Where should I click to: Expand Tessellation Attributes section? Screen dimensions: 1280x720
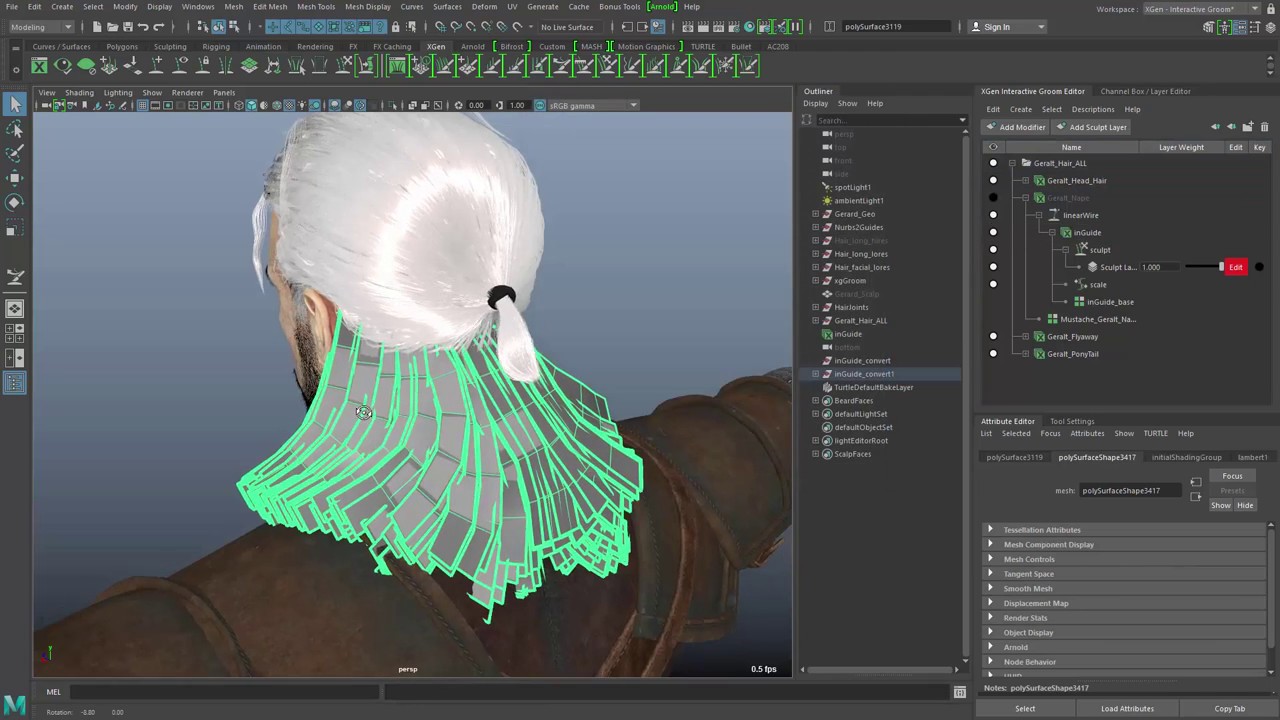point(1126,530)
